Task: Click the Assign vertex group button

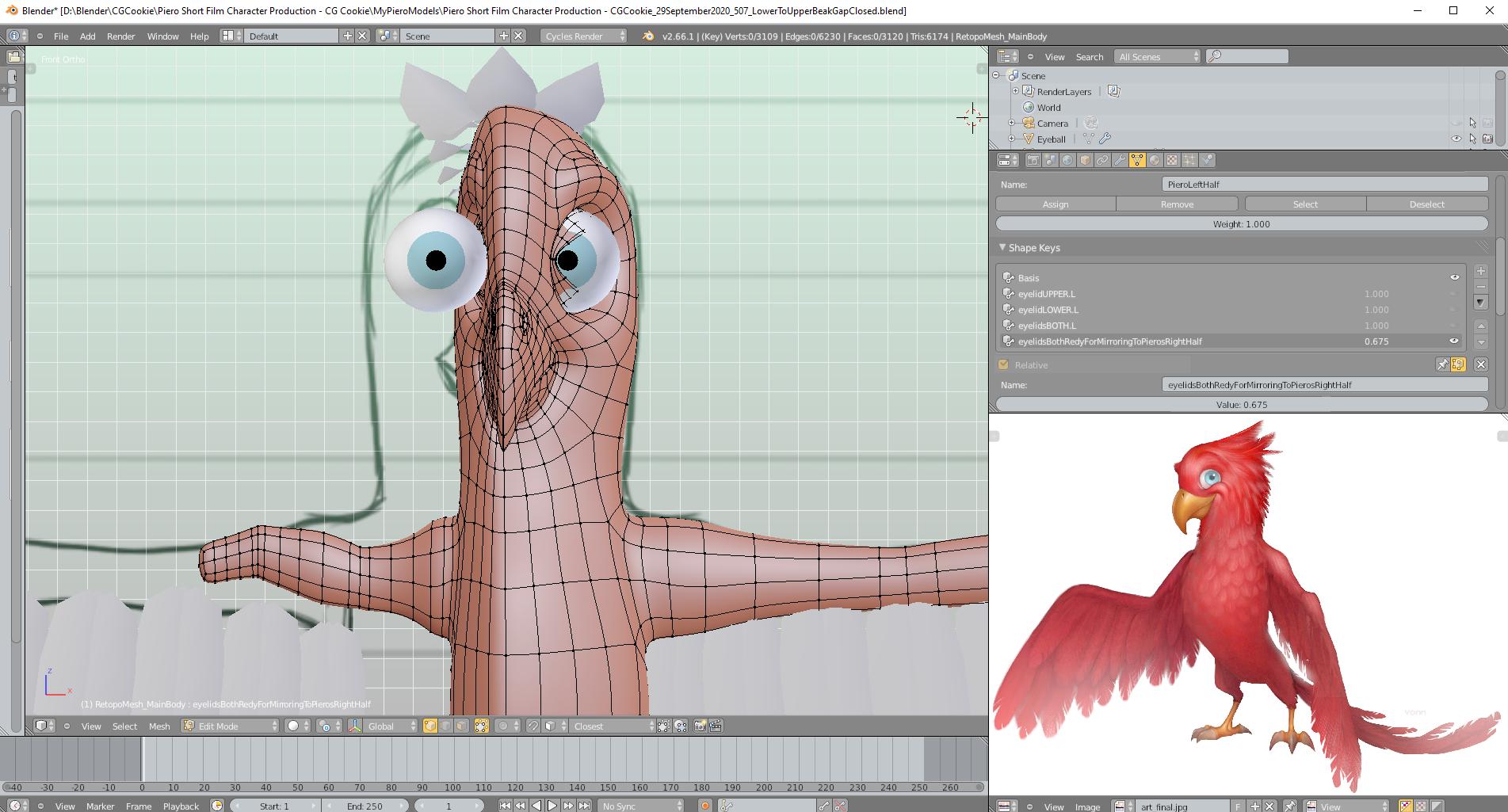Action: [x=1056, y=204]
